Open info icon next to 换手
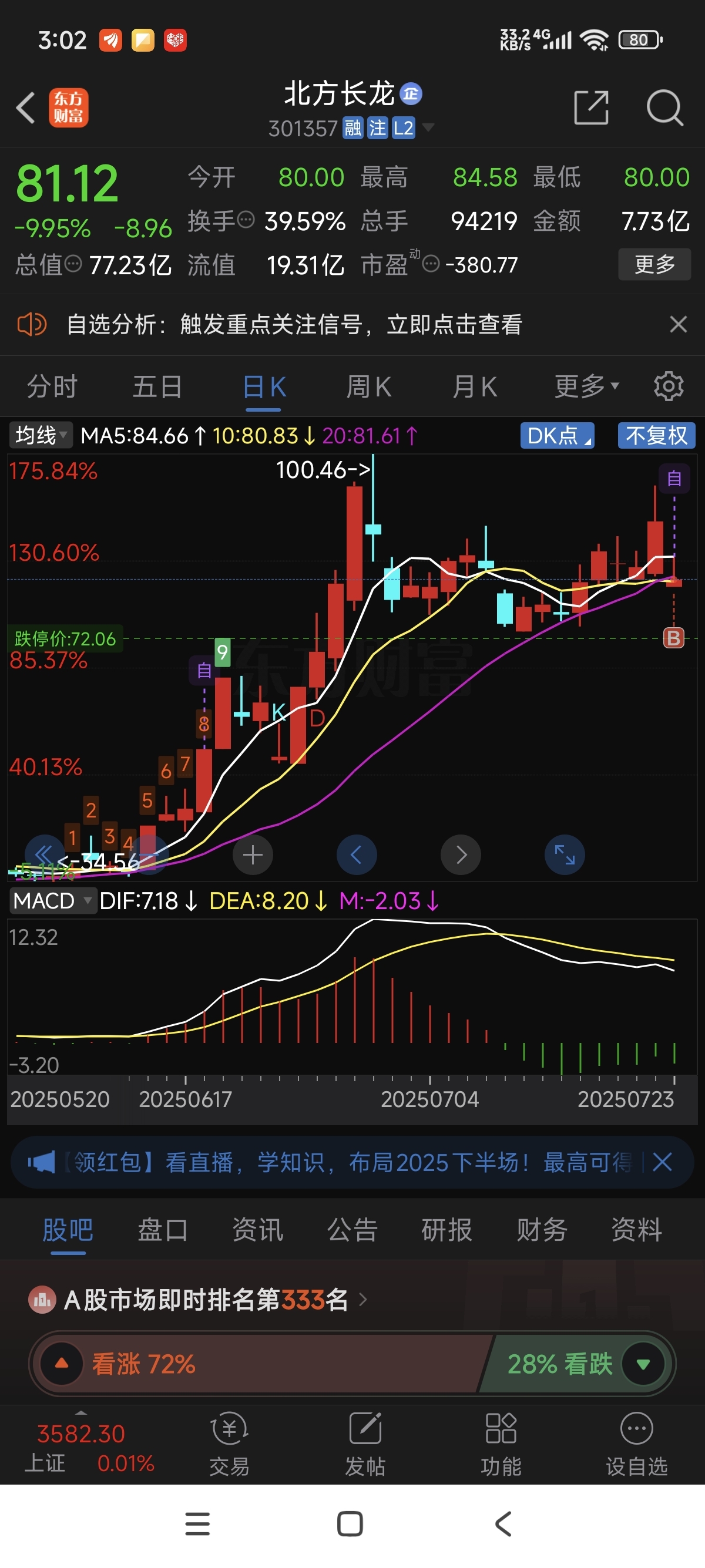This screenshot has width=705, height=1568. [x=246, y=219]
